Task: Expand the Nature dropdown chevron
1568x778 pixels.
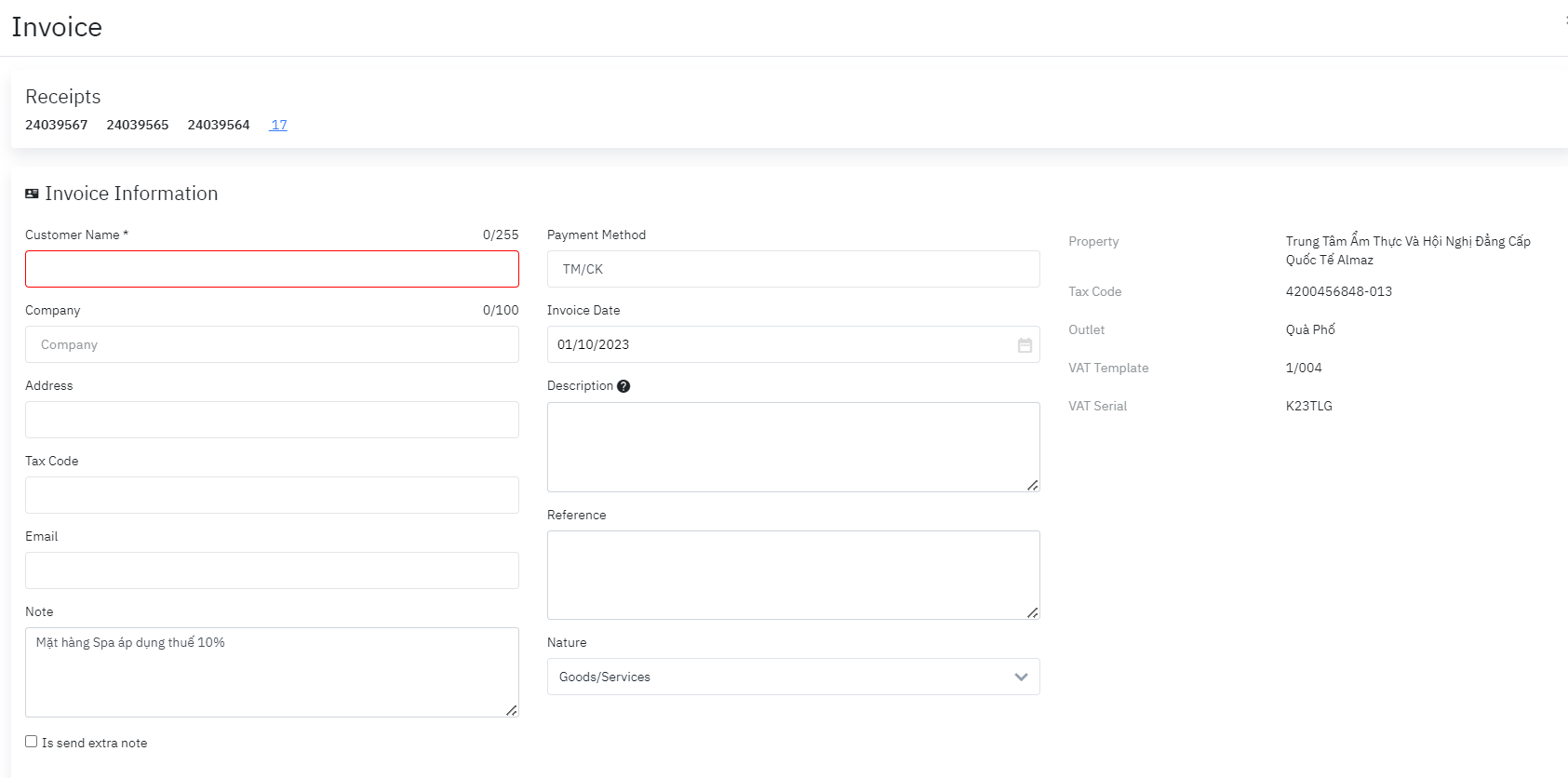Action: click(1021, 677)
